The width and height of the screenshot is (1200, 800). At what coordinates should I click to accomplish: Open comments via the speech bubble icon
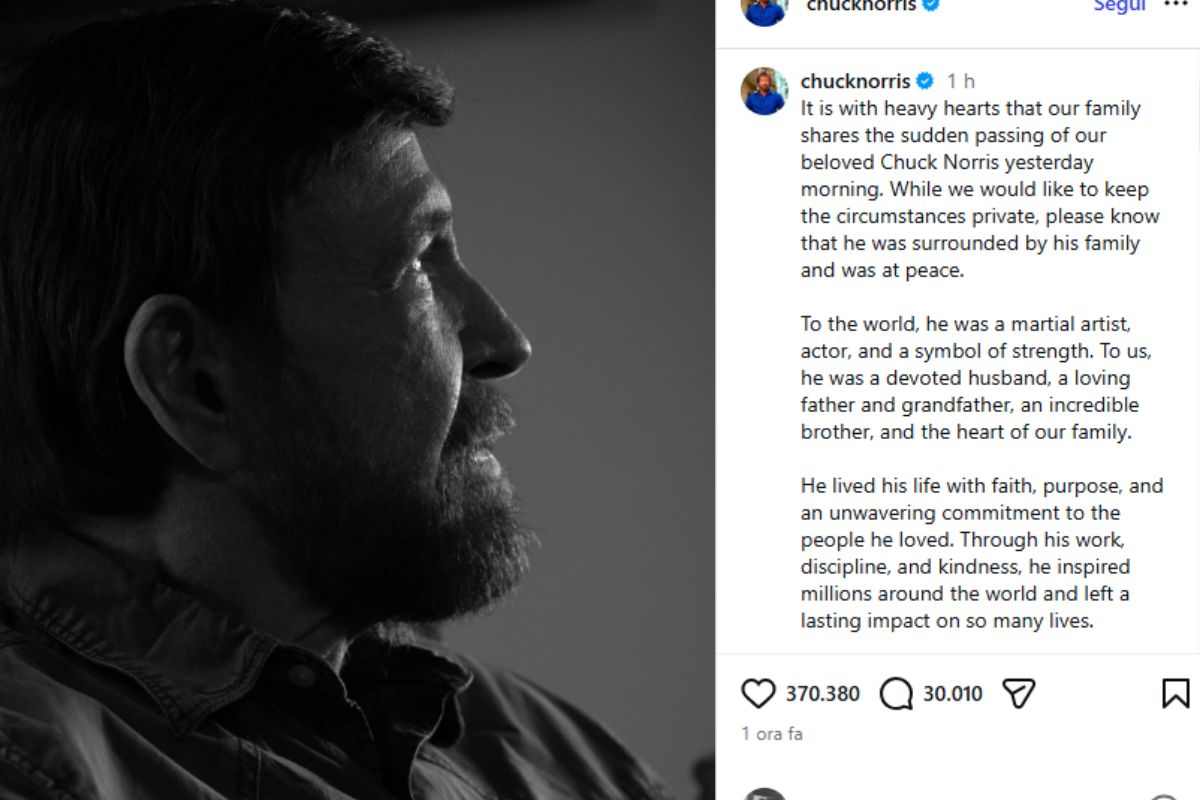click(x=896, y=694)
